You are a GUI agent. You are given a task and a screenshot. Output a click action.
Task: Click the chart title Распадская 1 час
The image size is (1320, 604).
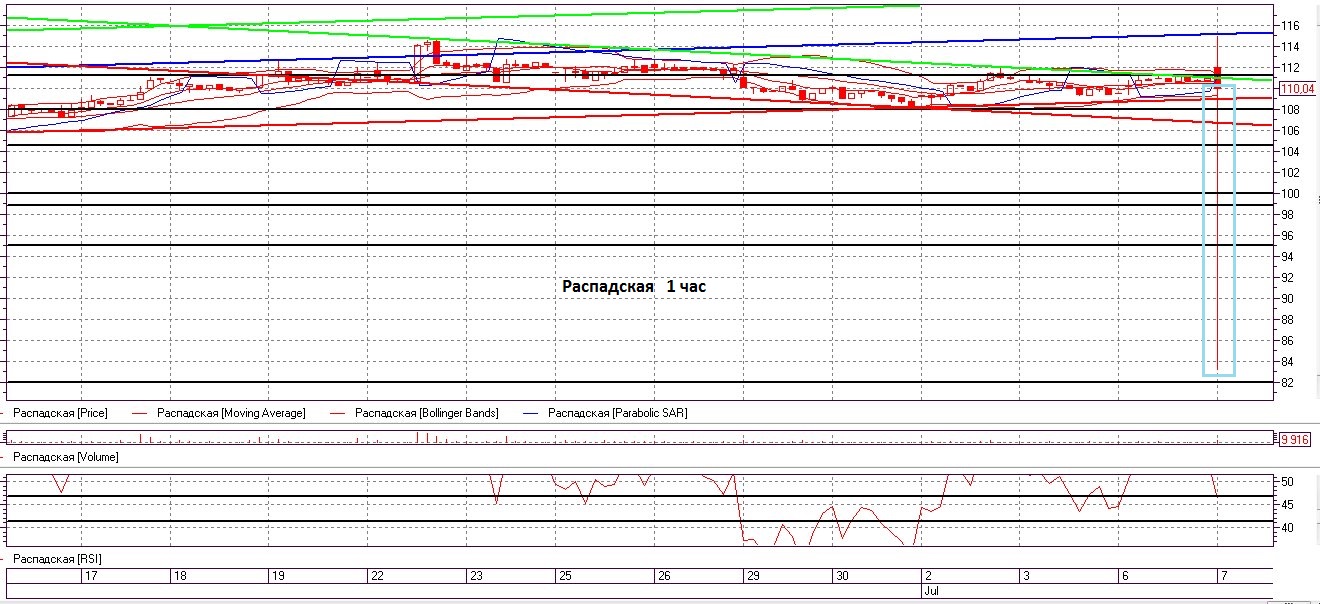tap(634, 286)
